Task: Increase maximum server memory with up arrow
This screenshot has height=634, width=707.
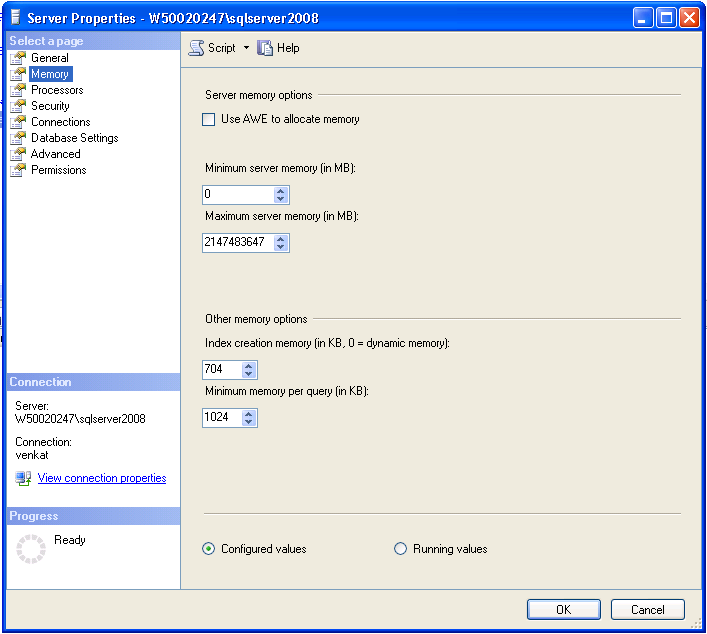Action: [280, 239]
